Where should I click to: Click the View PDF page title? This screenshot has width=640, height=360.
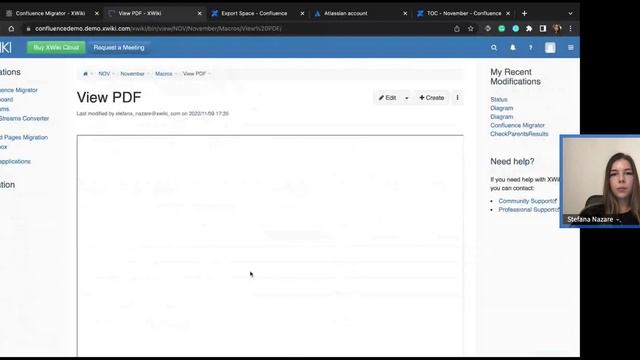click(x=109, y=97)
